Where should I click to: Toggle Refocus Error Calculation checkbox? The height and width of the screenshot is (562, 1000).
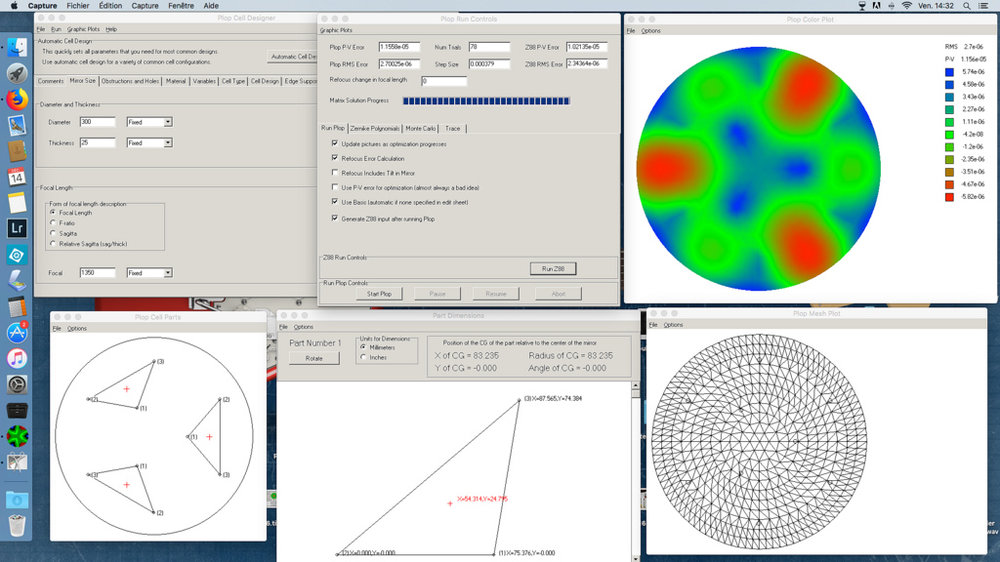pyautogui.click(x=335, y=158)
